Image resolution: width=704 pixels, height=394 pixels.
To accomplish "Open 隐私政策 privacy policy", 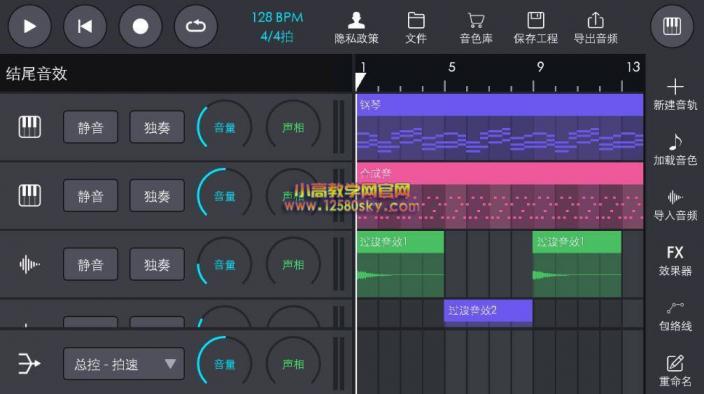I will [x=356, y=28].
